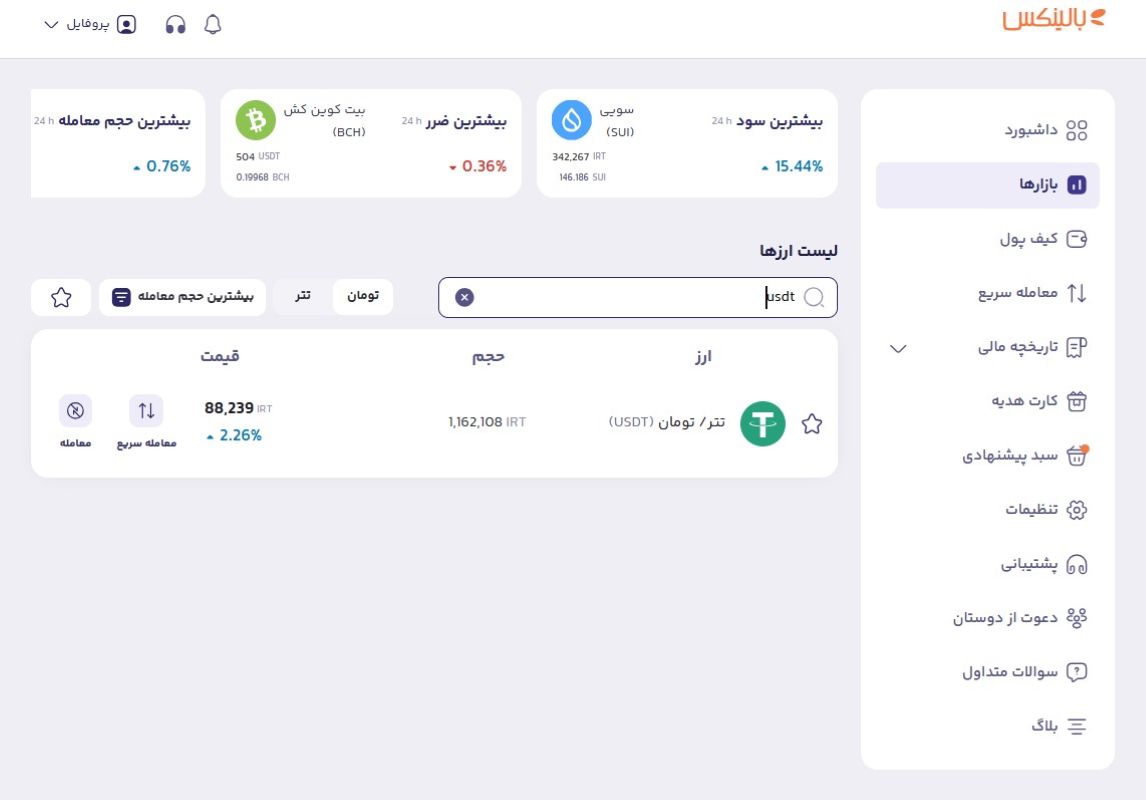The image size is (1146, 800).
Task: Favorite the تتر / تومان row star
Action: pyautogui.click(x=811, y=424)
